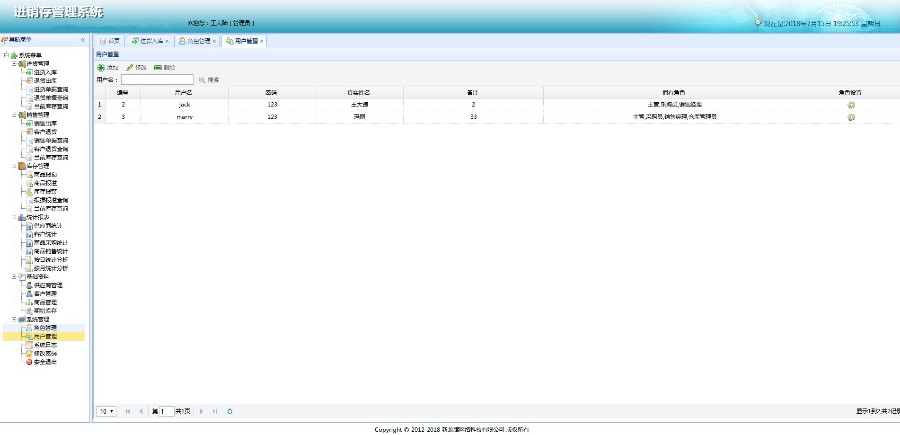This screenshot has height=435, width=900.
Task: Open 供应商统计 report
Action: click(x=48, y=226)
